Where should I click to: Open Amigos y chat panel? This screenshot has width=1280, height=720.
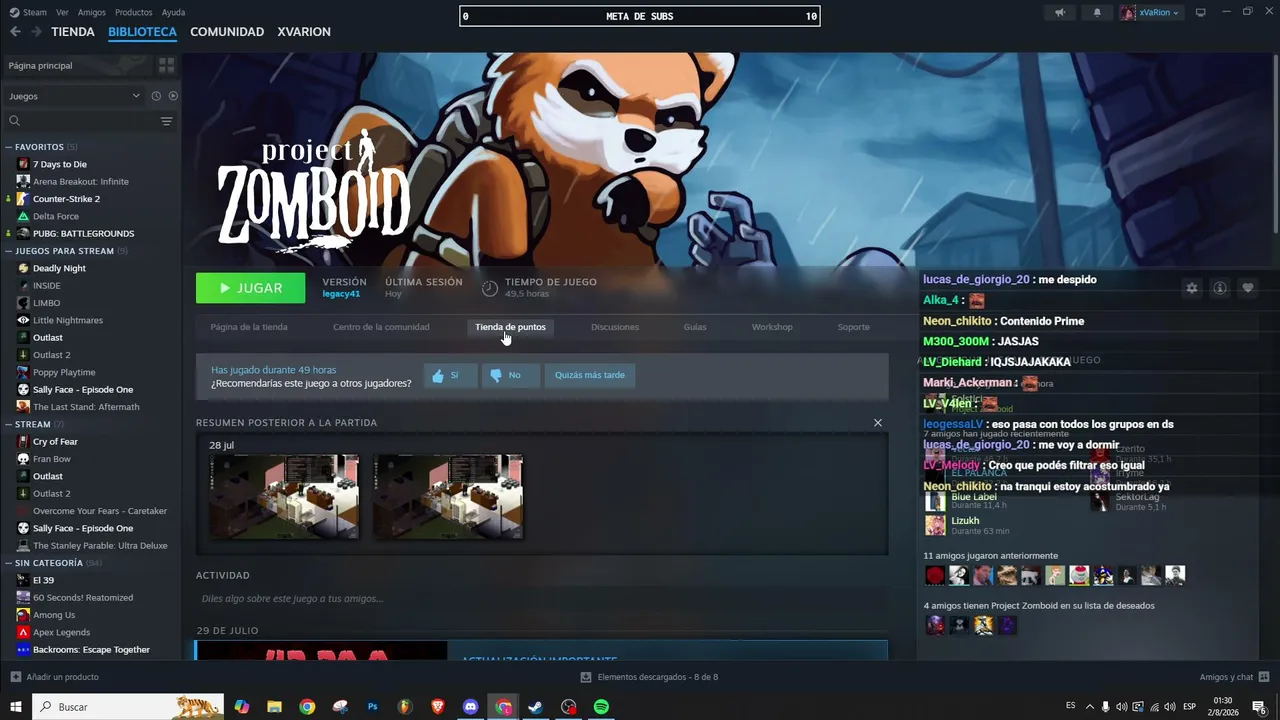click(x=1233, y=677)
